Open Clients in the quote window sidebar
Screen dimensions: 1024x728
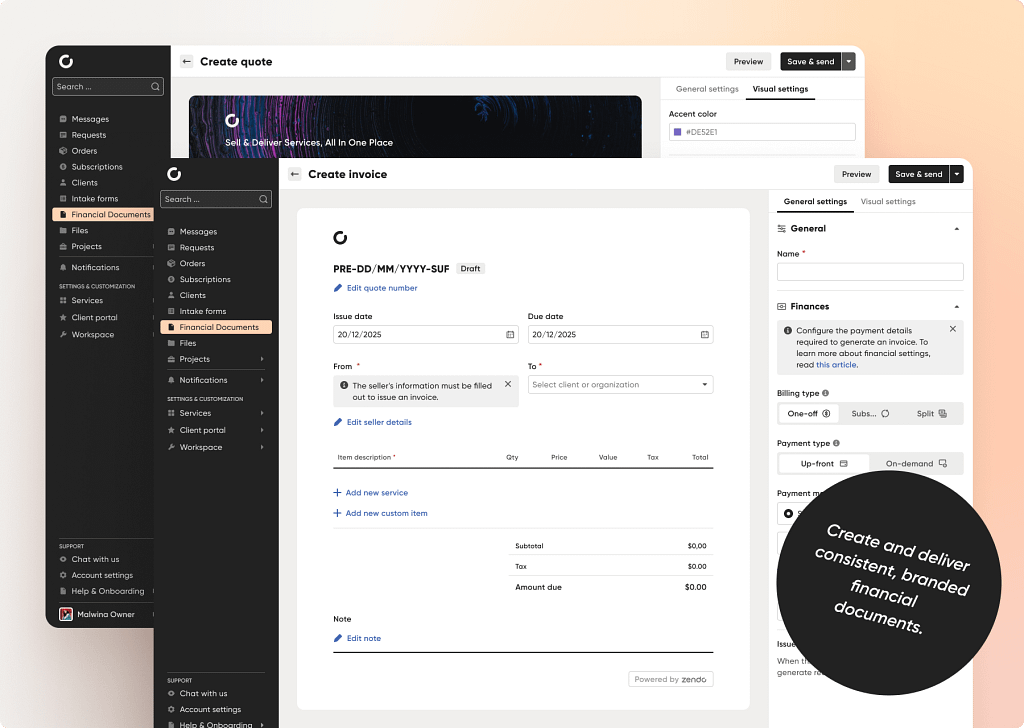[x=84, y=183]
